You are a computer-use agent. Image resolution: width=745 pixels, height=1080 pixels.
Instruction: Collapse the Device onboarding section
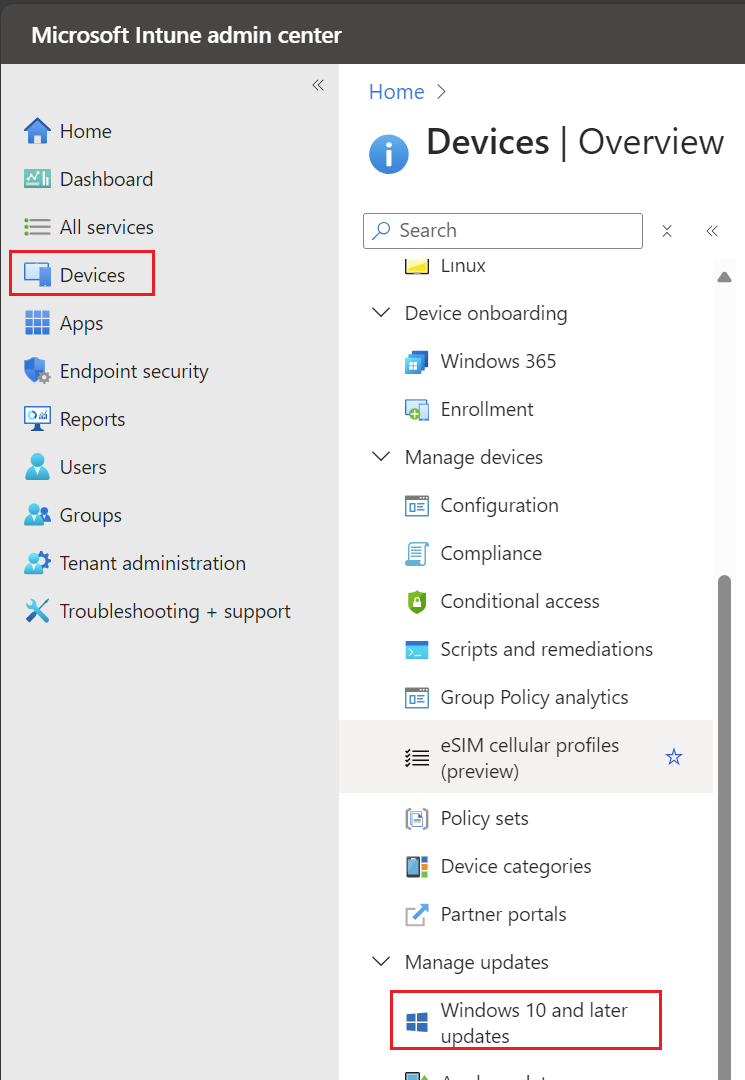(381, 313)
